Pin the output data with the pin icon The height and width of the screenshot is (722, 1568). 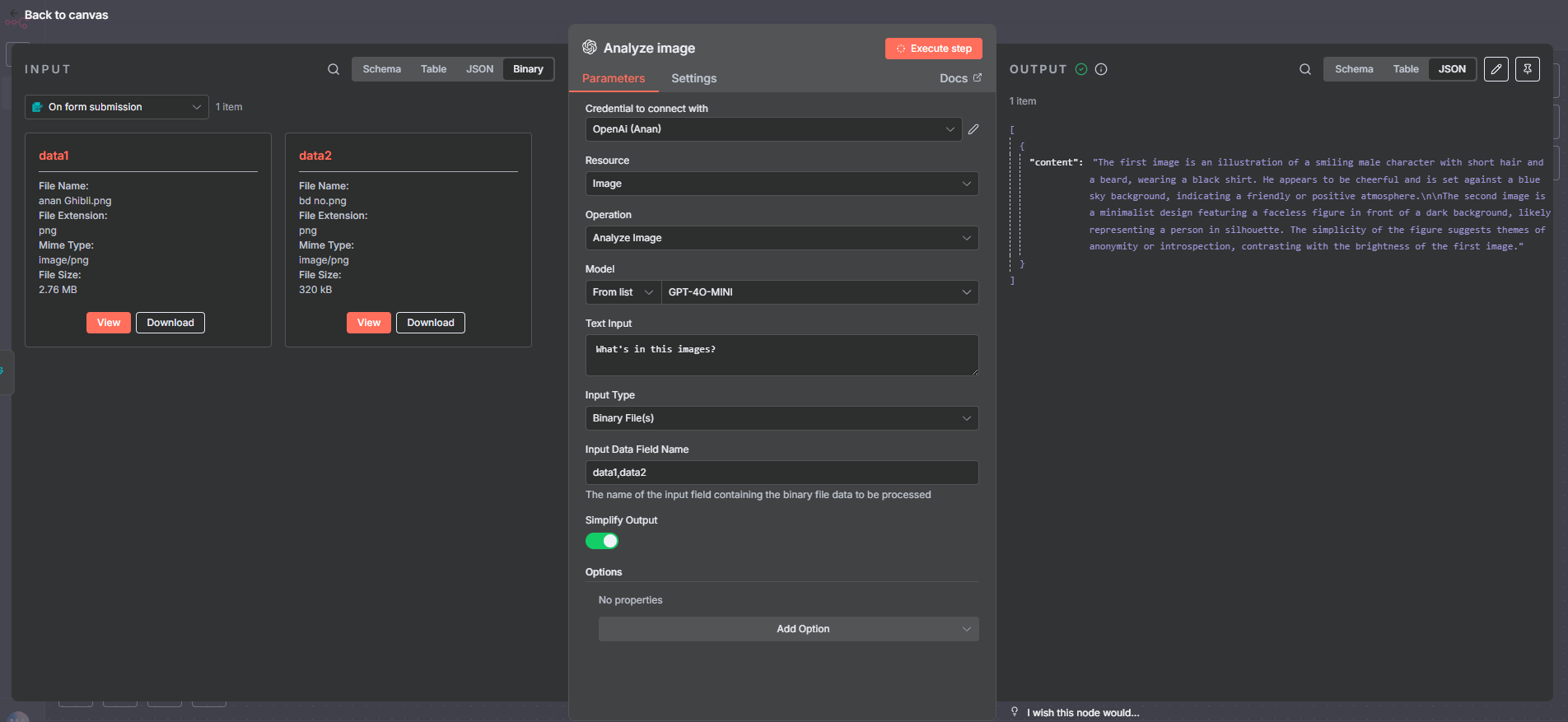[1528, 69]
